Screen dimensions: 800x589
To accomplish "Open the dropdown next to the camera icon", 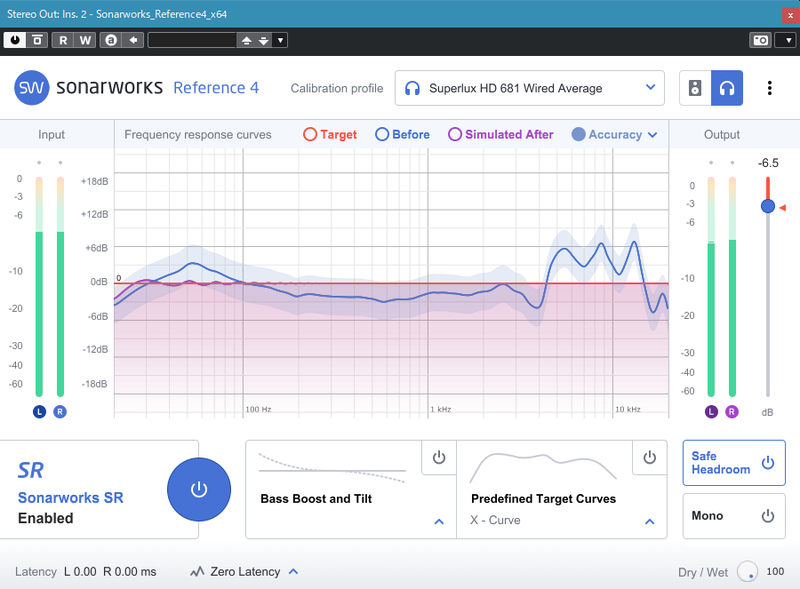I will (787, 40).
